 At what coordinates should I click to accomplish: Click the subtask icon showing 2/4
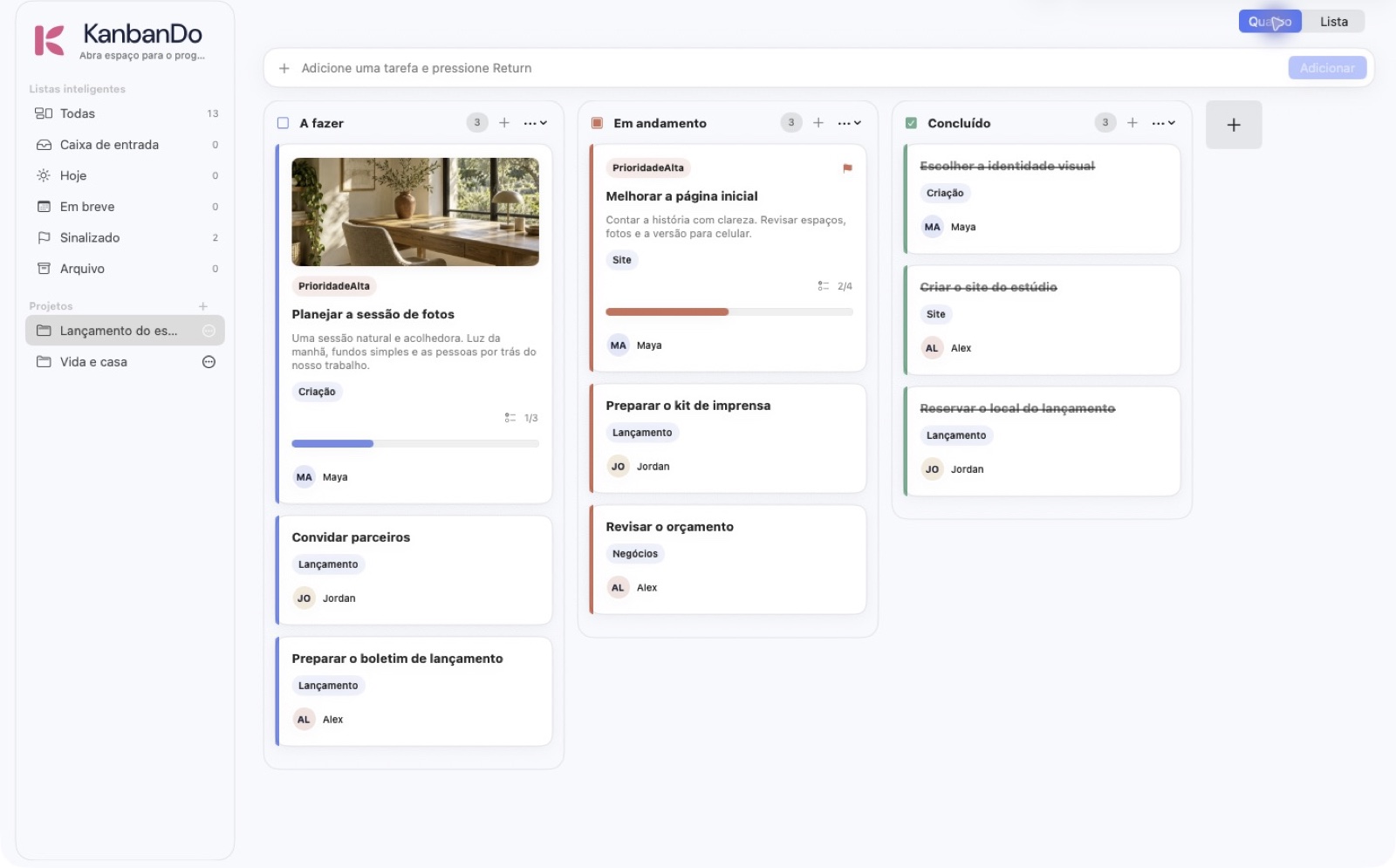tap(824, 286)
